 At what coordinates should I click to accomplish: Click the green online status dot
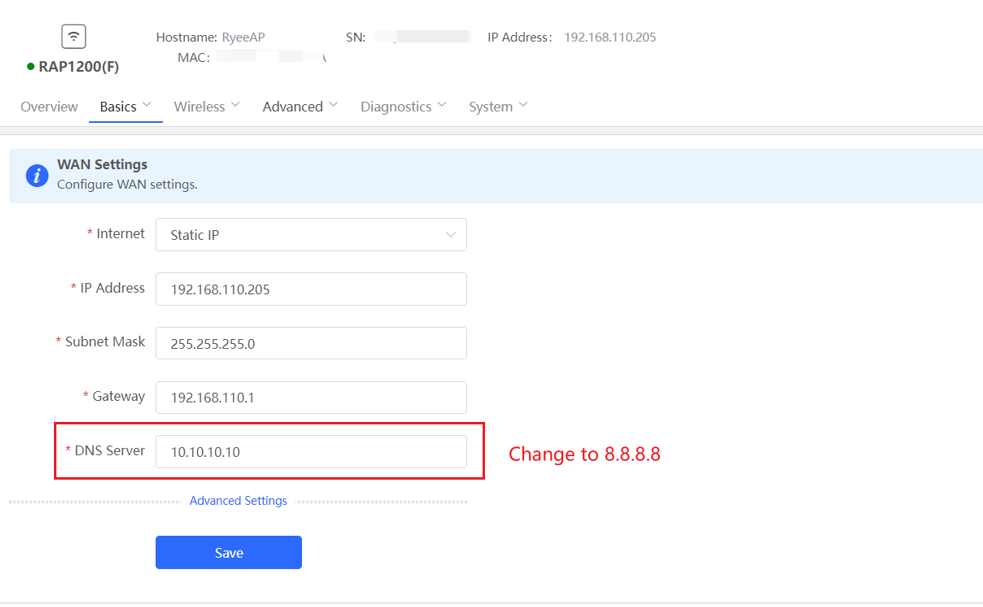[x=31, y=67]
